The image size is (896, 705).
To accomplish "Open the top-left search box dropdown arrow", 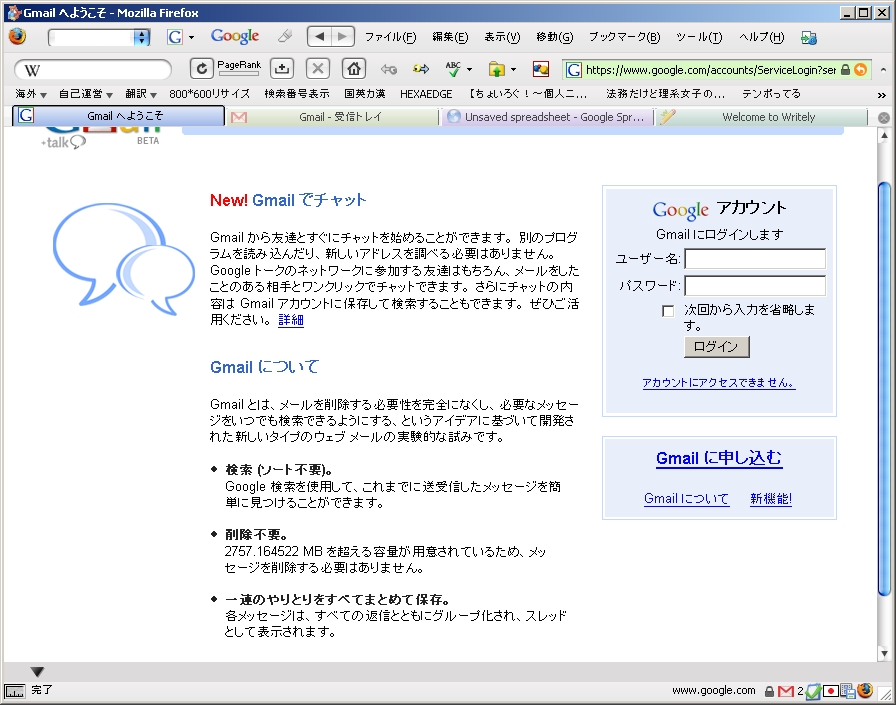I will tap(141, 37).
